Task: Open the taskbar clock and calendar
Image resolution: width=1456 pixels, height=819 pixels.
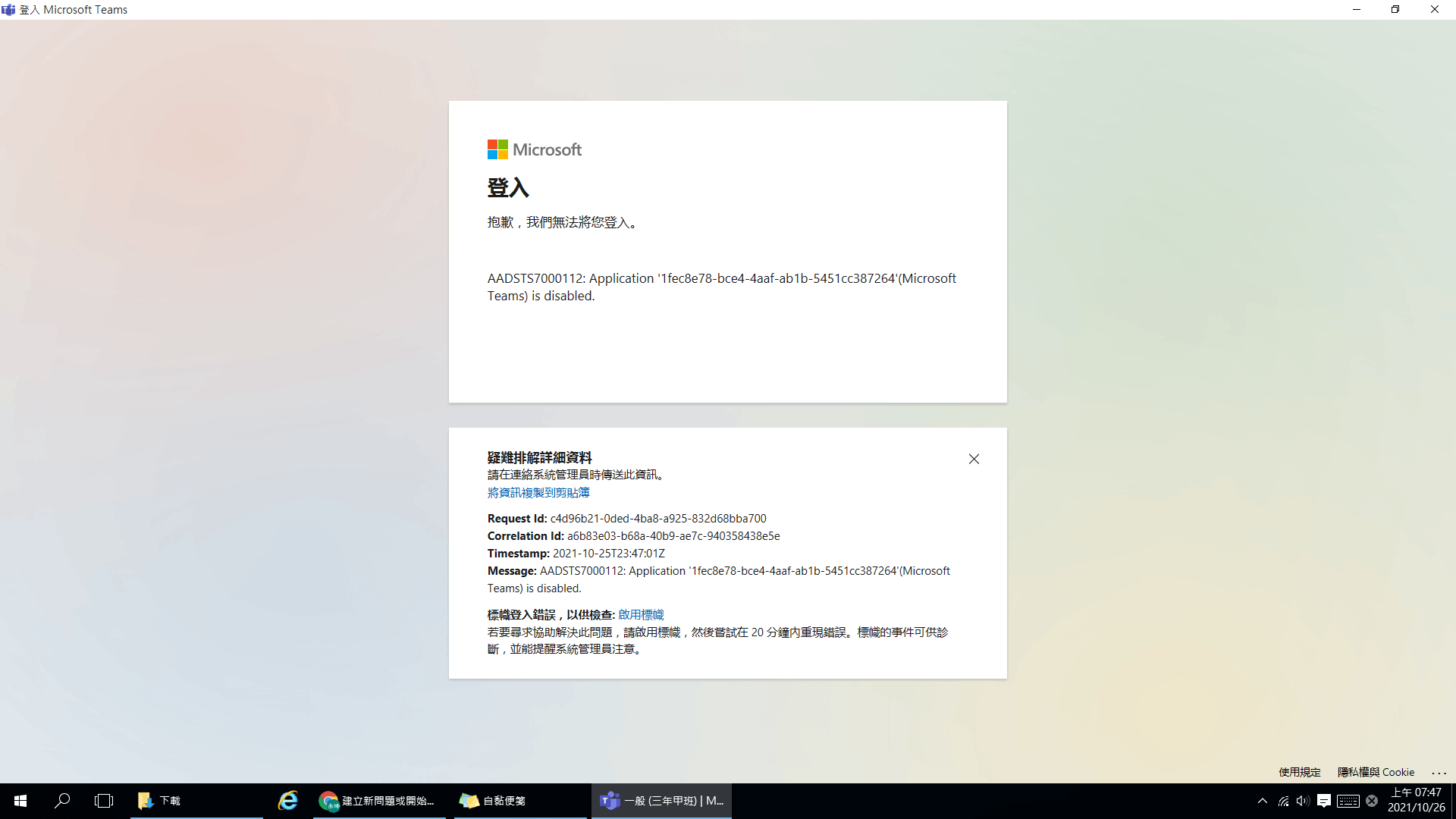Action: coord(1416,801)
